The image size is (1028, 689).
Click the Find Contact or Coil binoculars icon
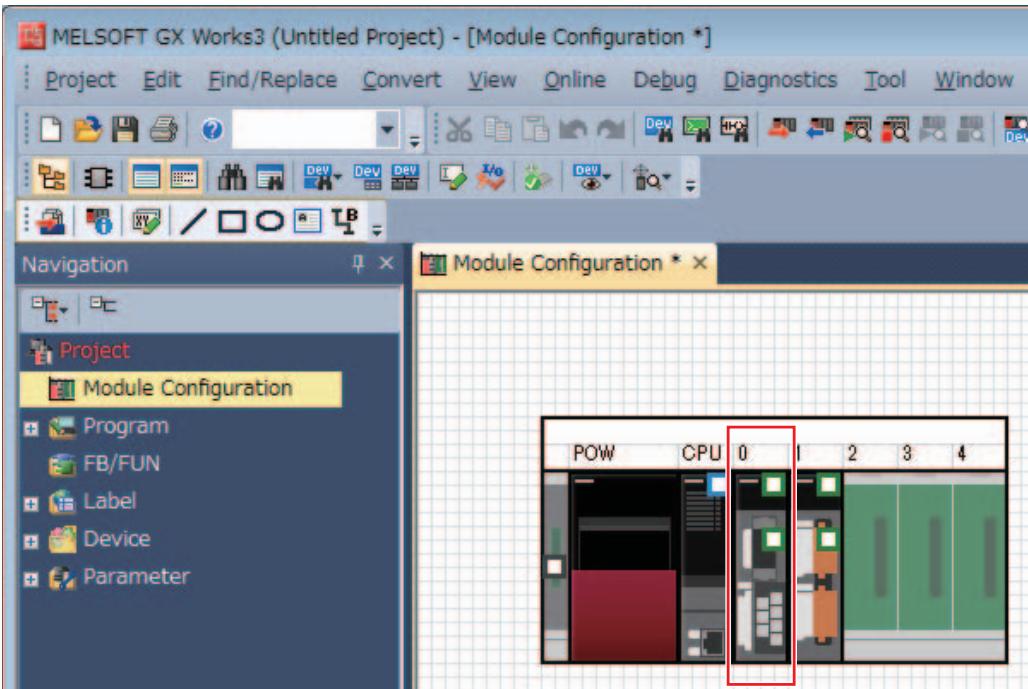pyautogui.click(x=734, y=128)
